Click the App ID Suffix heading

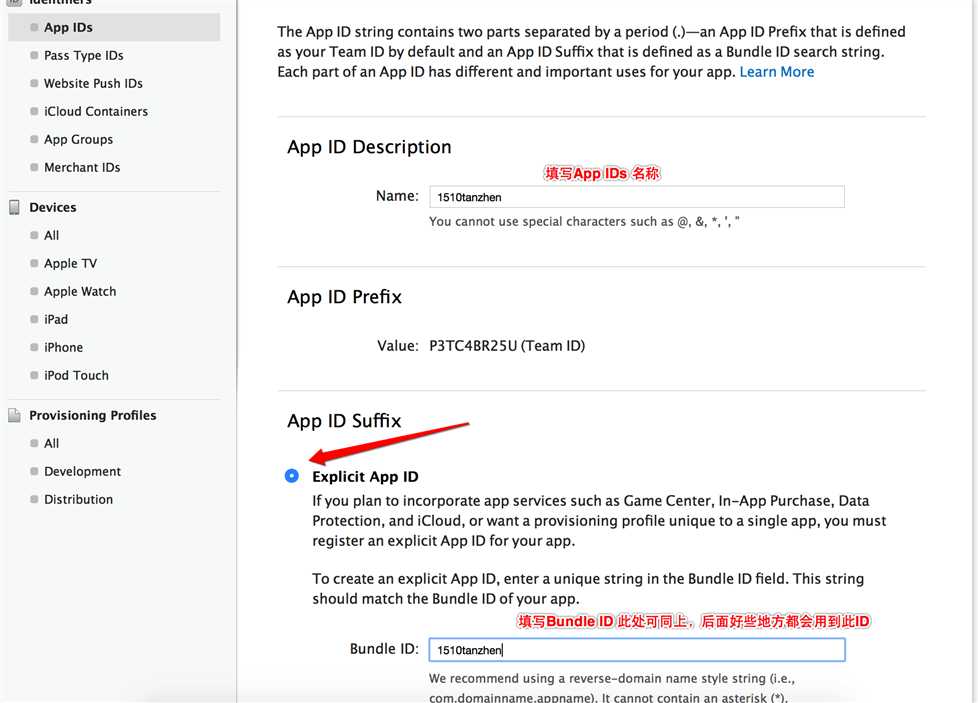(344, 421)
